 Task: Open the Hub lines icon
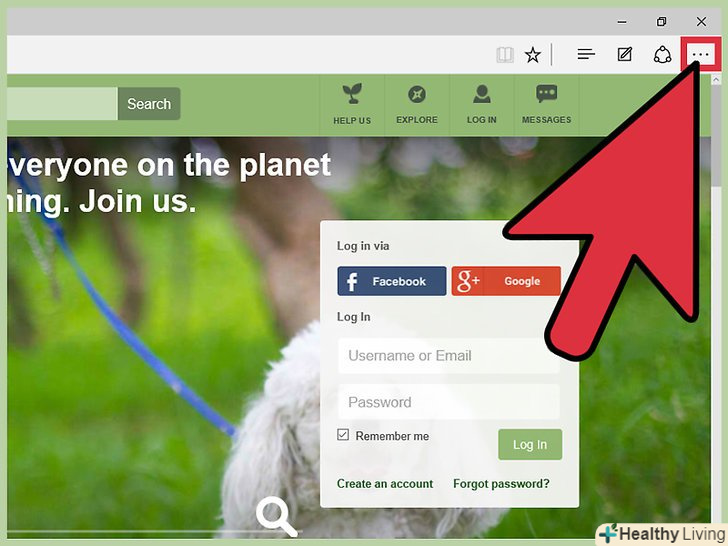586,54
